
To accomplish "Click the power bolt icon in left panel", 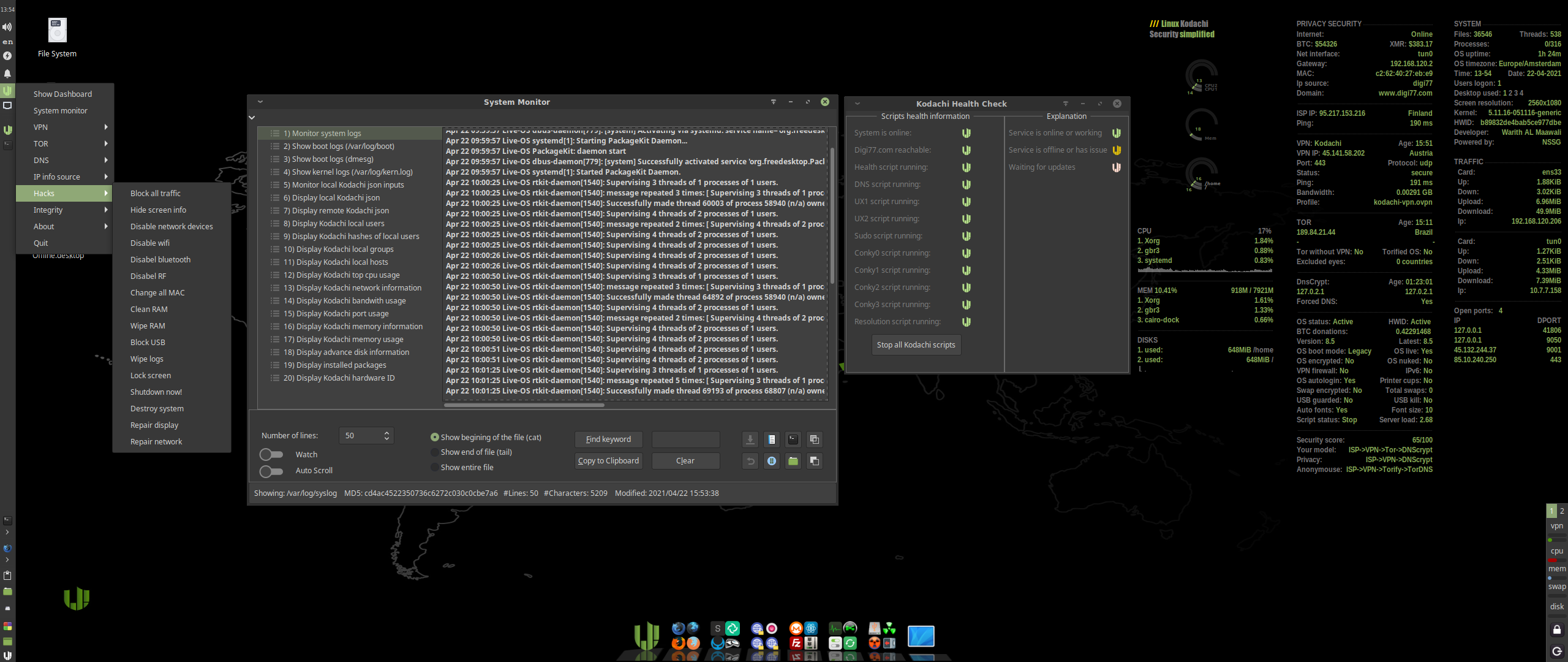I will 7,56.
